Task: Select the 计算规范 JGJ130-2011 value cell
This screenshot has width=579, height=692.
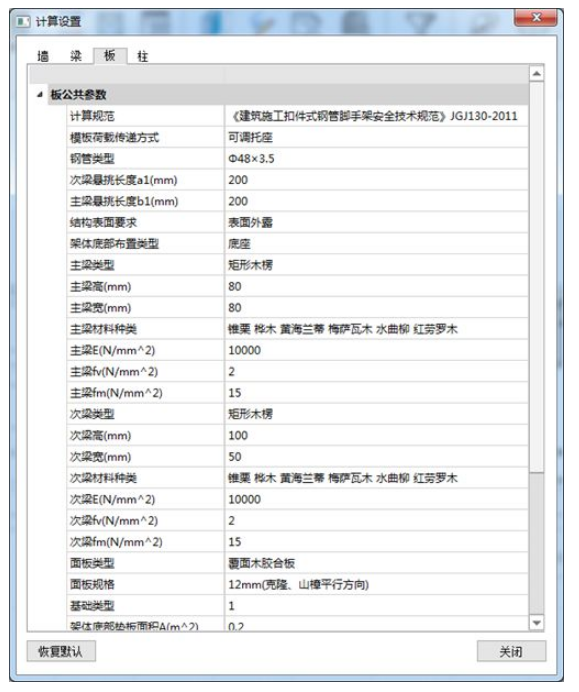Action: (376, 116)
